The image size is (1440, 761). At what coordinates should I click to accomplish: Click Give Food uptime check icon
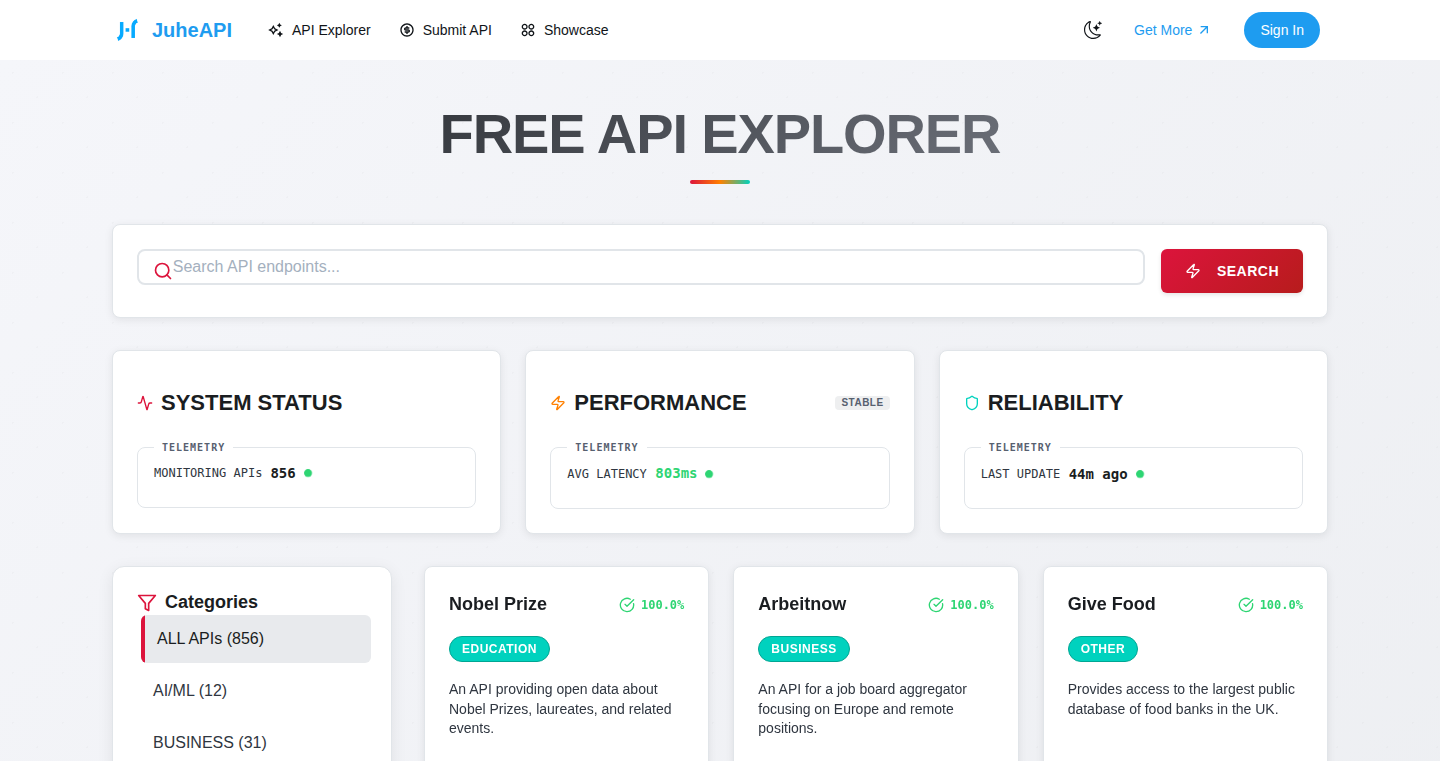[x=1246, y=605]
